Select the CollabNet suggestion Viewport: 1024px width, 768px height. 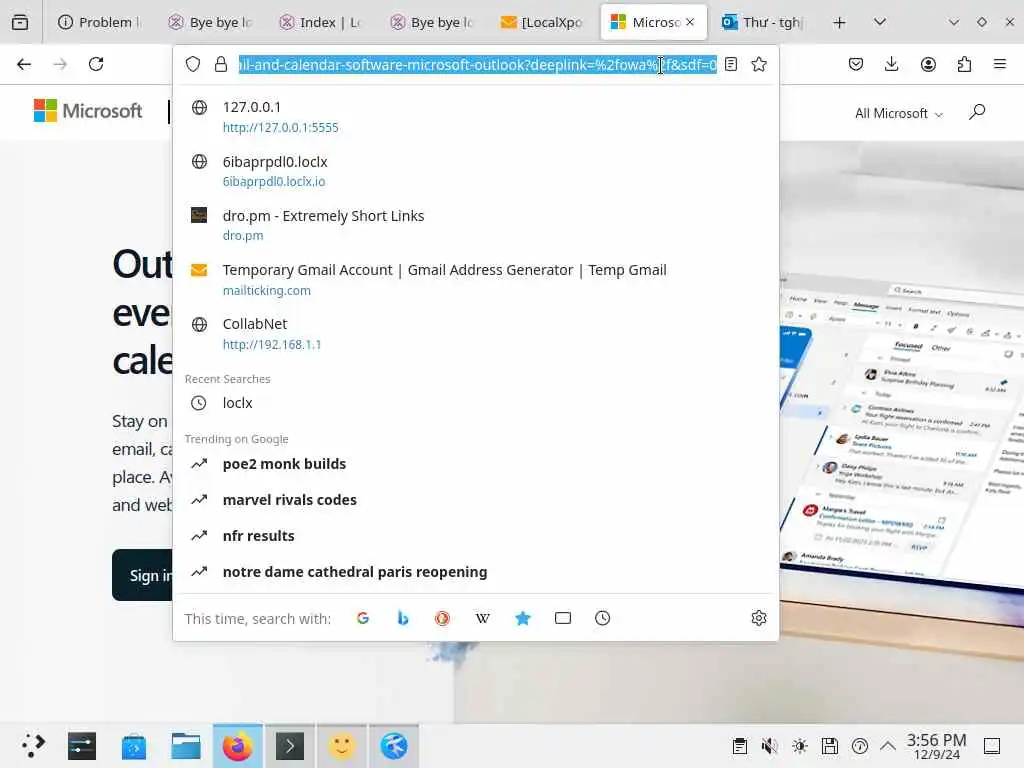[475, 334]
